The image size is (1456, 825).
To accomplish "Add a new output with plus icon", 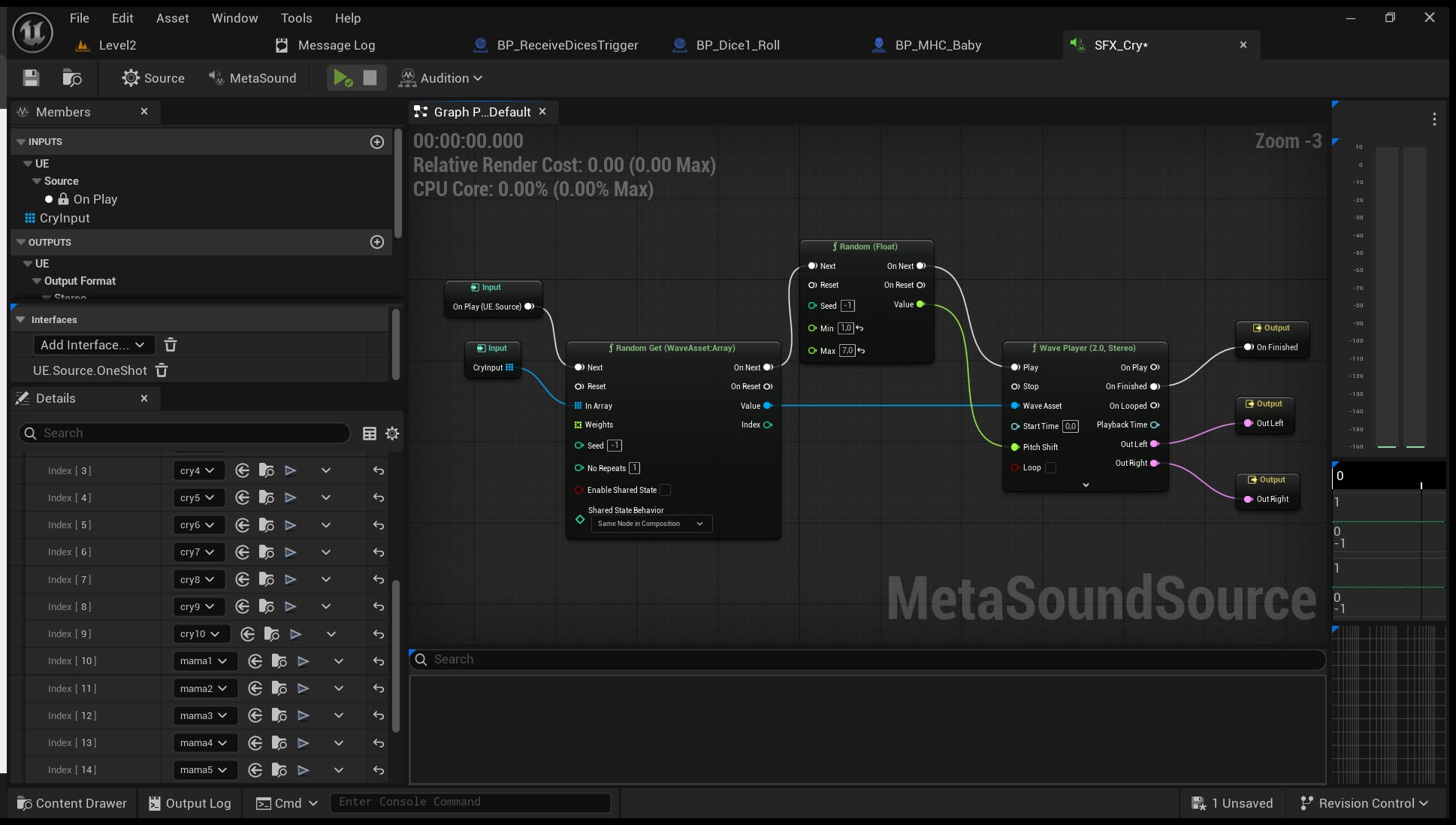I will (377, 242).
